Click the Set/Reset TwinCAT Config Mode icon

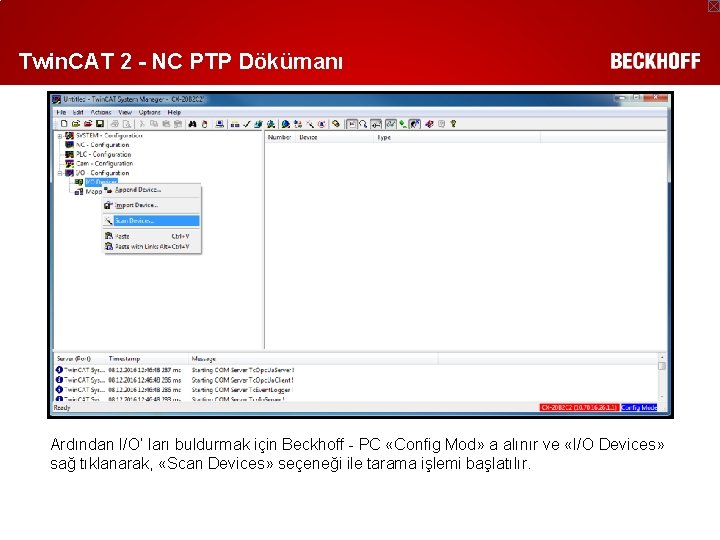286,124
